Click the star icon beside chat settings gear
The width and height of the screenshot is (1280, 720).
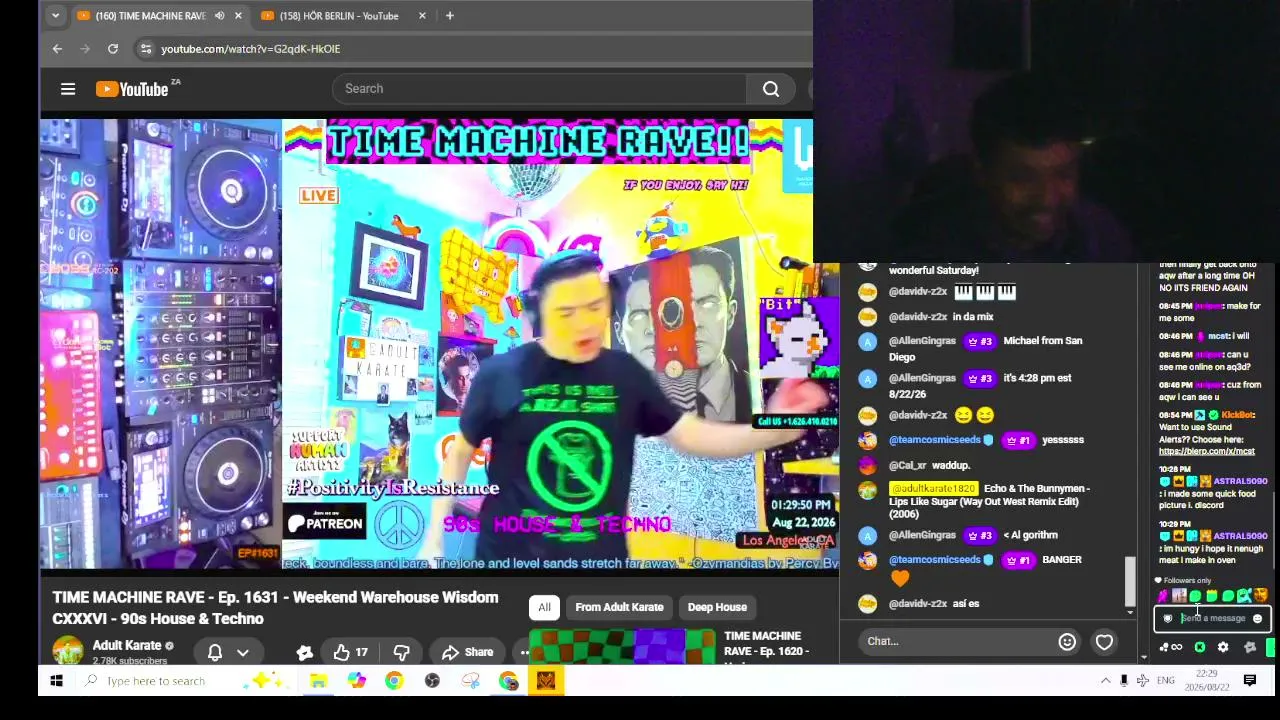[x=1249, y=648]
